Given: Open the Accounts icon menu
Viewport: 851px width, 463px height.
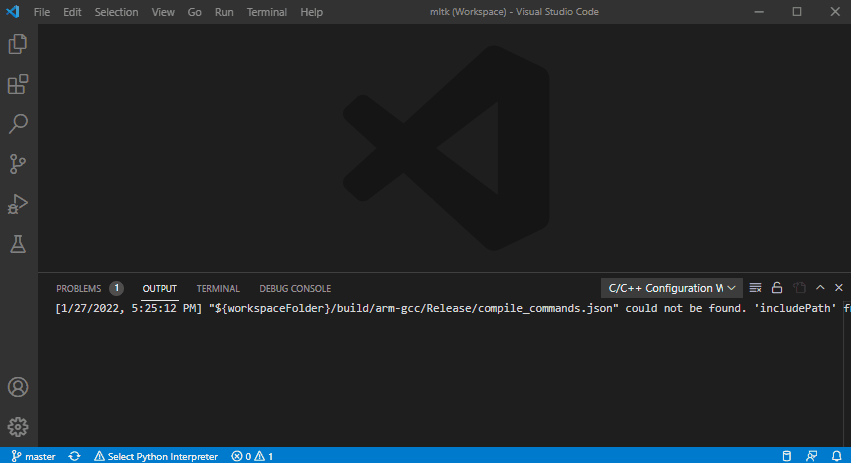Looking at the screenshot, I should (18, 387).
